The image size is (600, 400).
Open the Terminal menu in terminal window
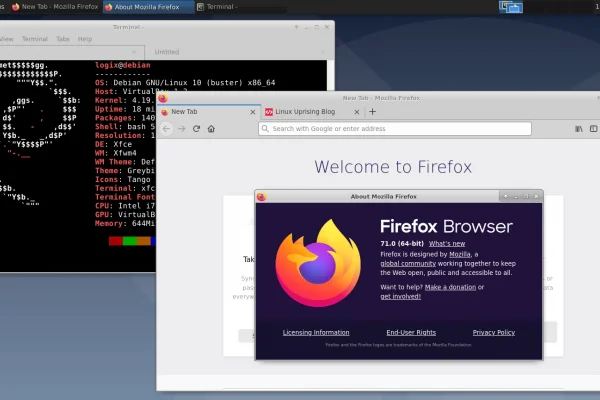[x=35, y=39]
